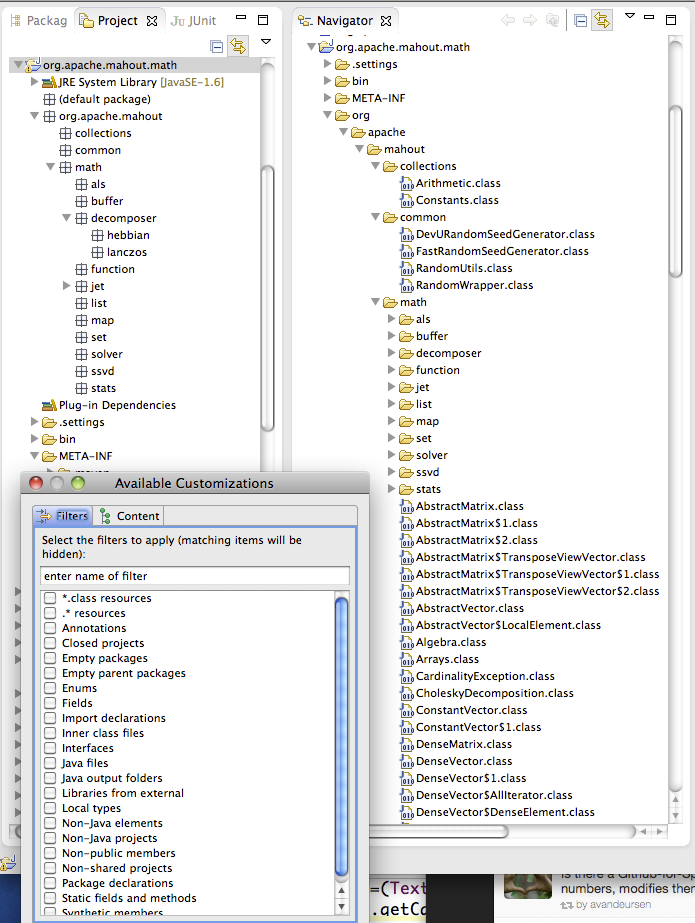Click Navigator forward arrow icon

(530, 21)
